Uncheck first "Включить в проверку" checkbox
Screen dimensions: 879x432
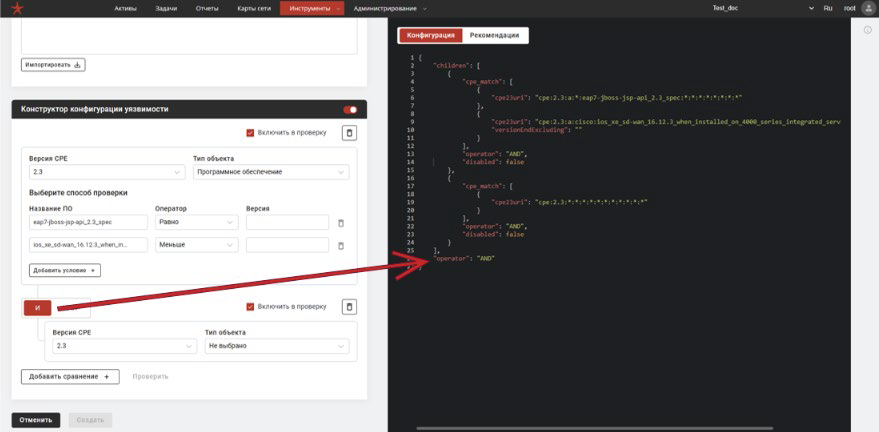pyautogui.click(x=250, y=132)
